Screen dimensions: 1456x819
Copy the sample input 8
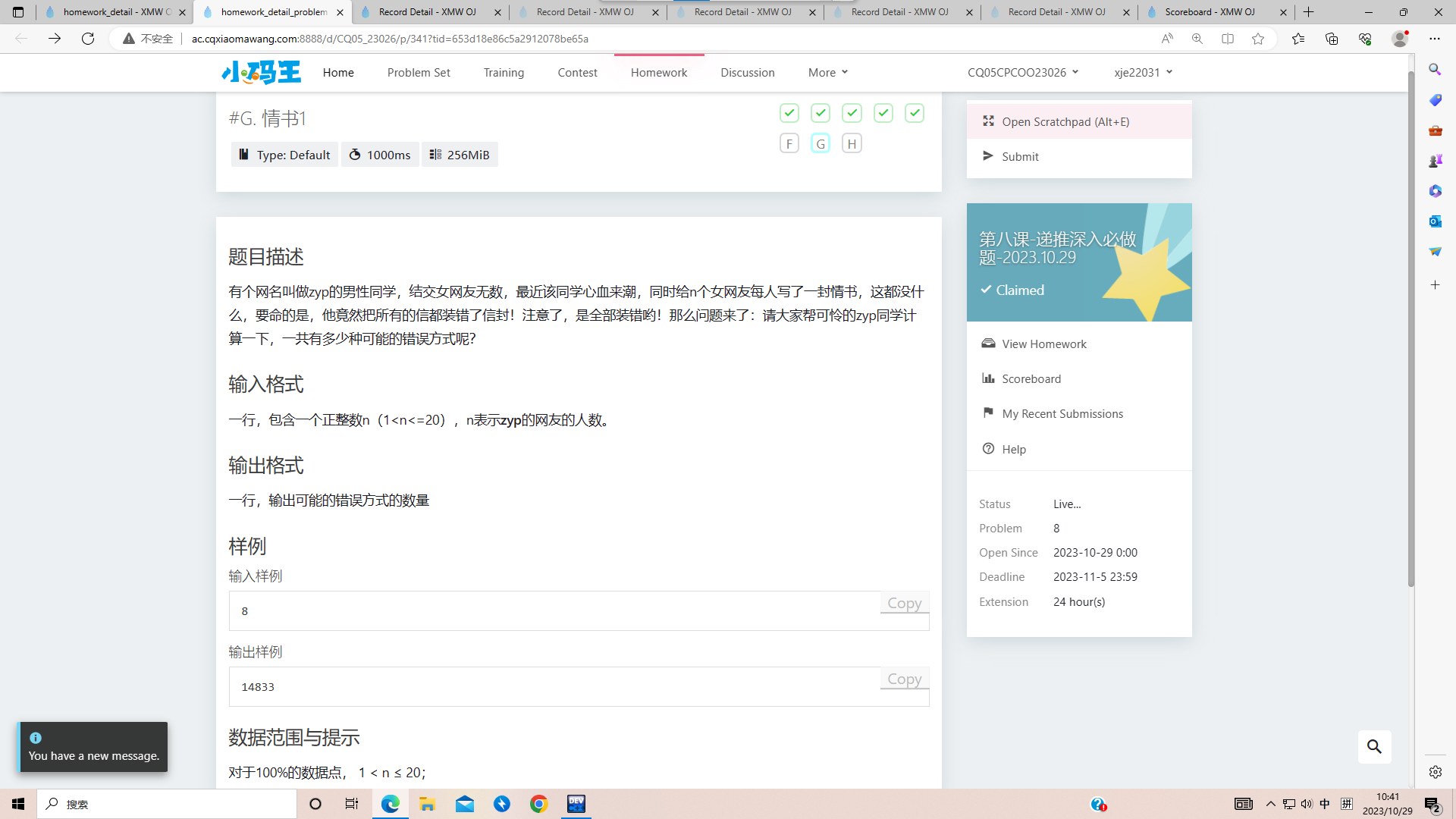(x=904, y=604)
